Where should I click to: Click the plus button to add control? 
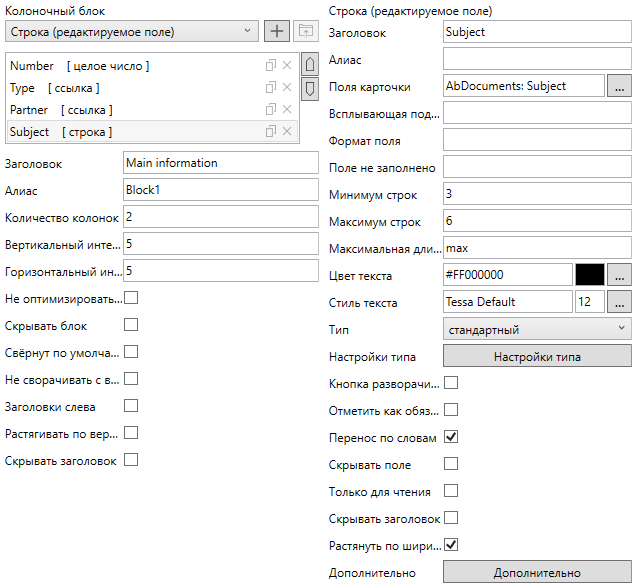click(276, 32)
